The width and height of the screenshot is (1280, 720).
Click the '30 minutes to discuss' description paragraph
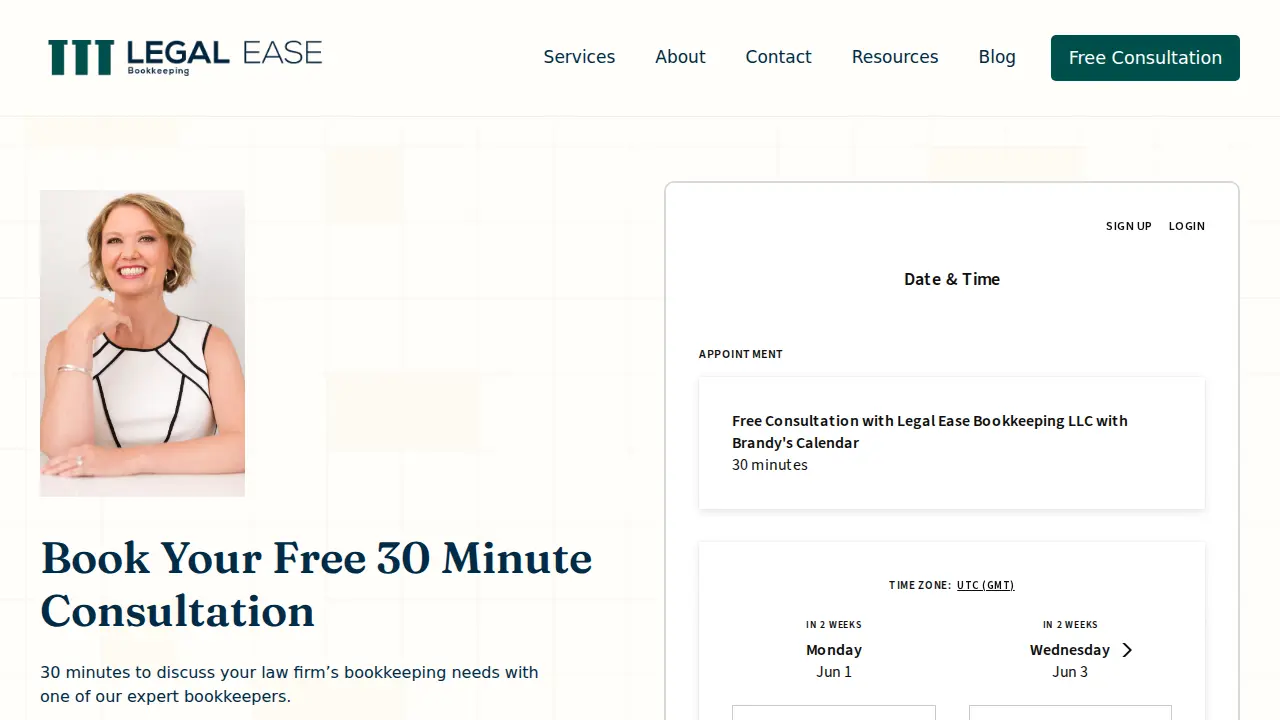(x=289, y=684)
